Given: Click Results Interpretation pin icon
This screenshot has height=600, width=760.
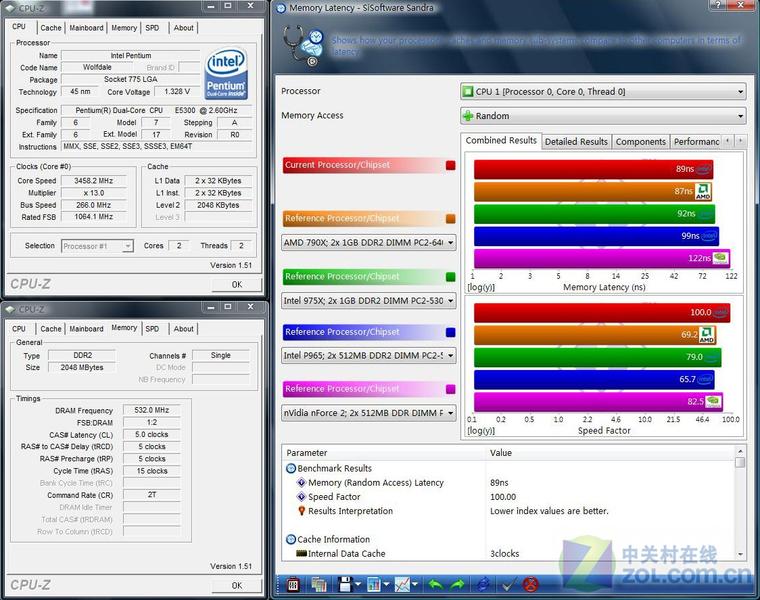Looking at the screenshot, I should click(301, 511).
